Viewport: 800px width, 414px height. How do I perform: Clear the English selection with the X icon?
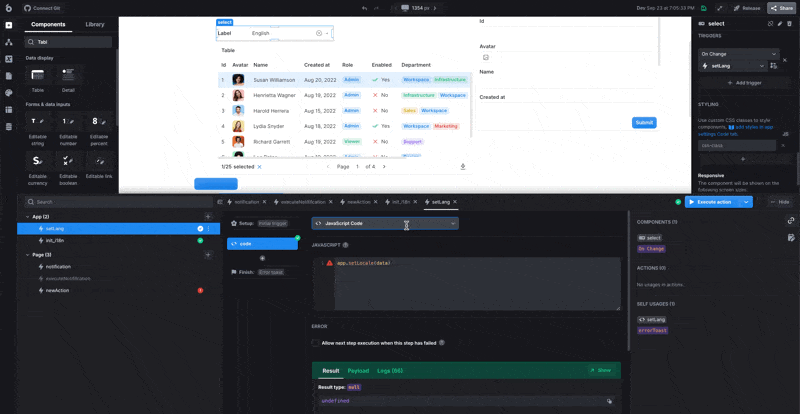click(319, 33)
